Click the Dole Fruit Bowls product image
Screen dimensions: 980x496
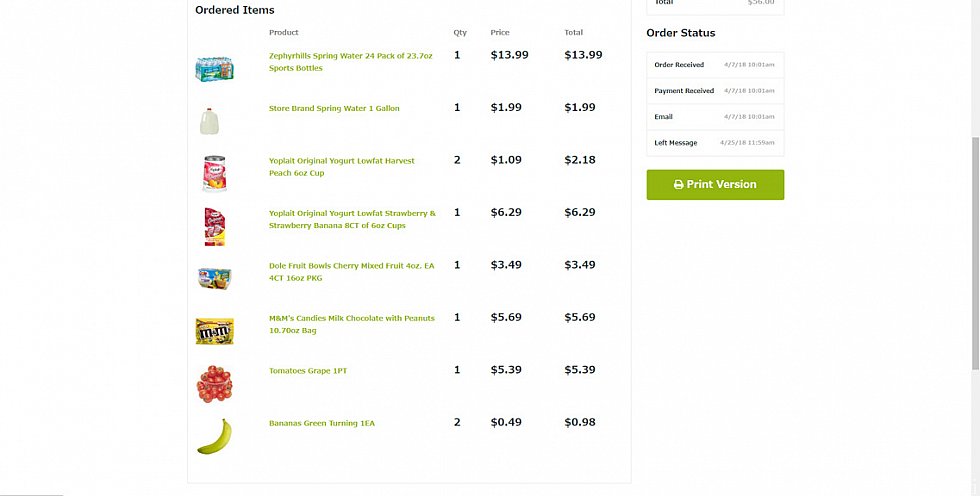[x=214, y=278]
